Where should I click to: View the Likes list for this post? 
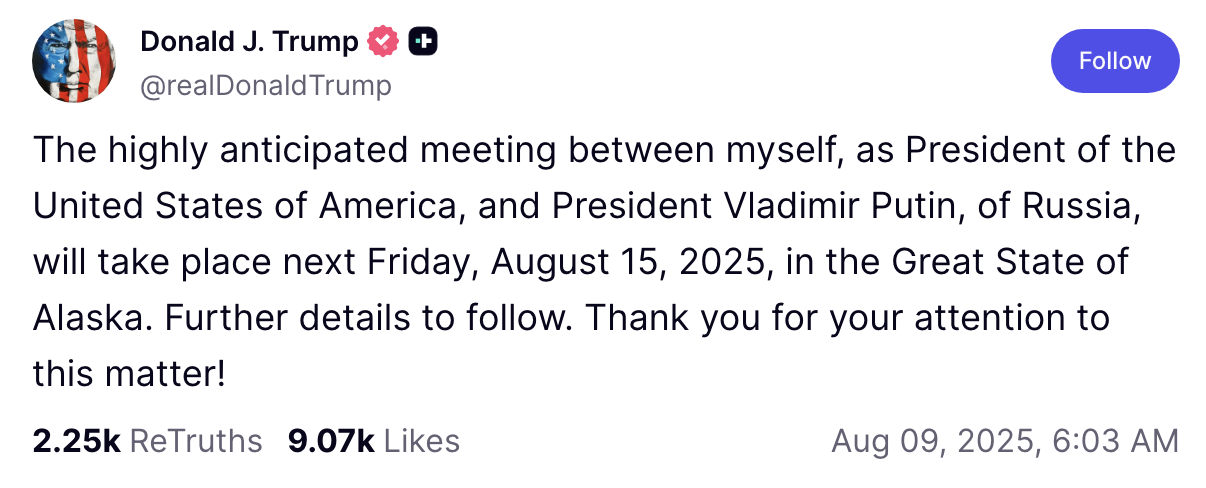click(x=374, y=441)
